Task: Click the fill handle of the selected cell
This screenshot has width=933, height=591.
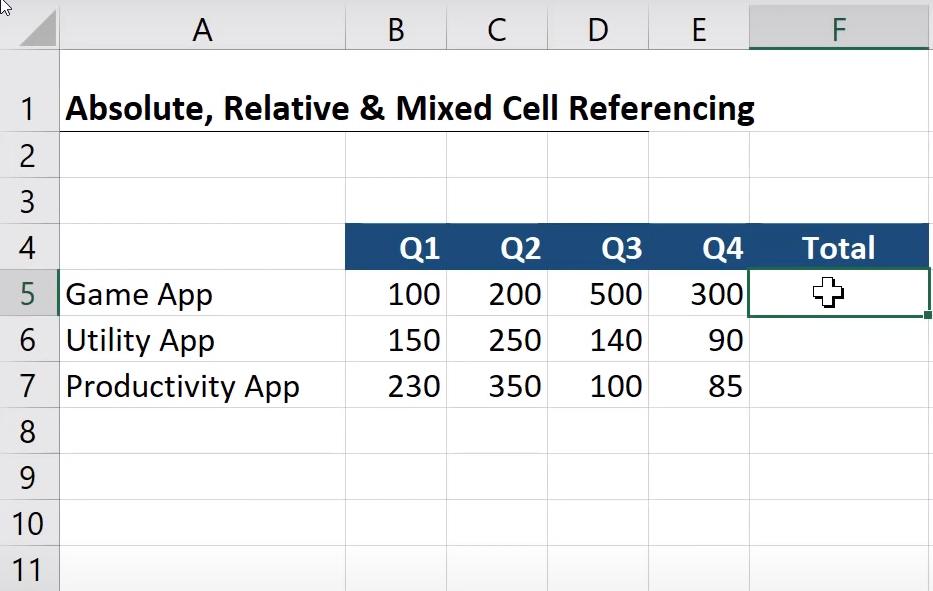Action: [x=928, y=315]
